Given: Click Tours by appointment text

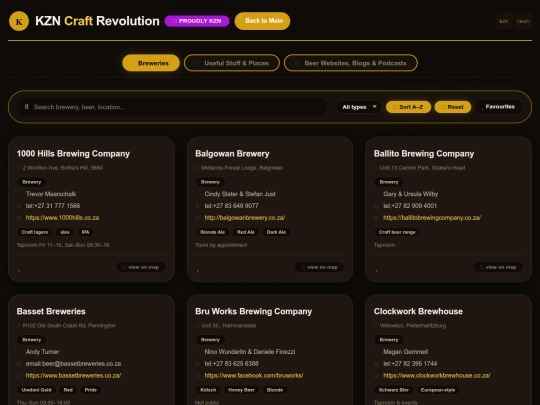Looking at the screenshot, I should coord(221,245).
